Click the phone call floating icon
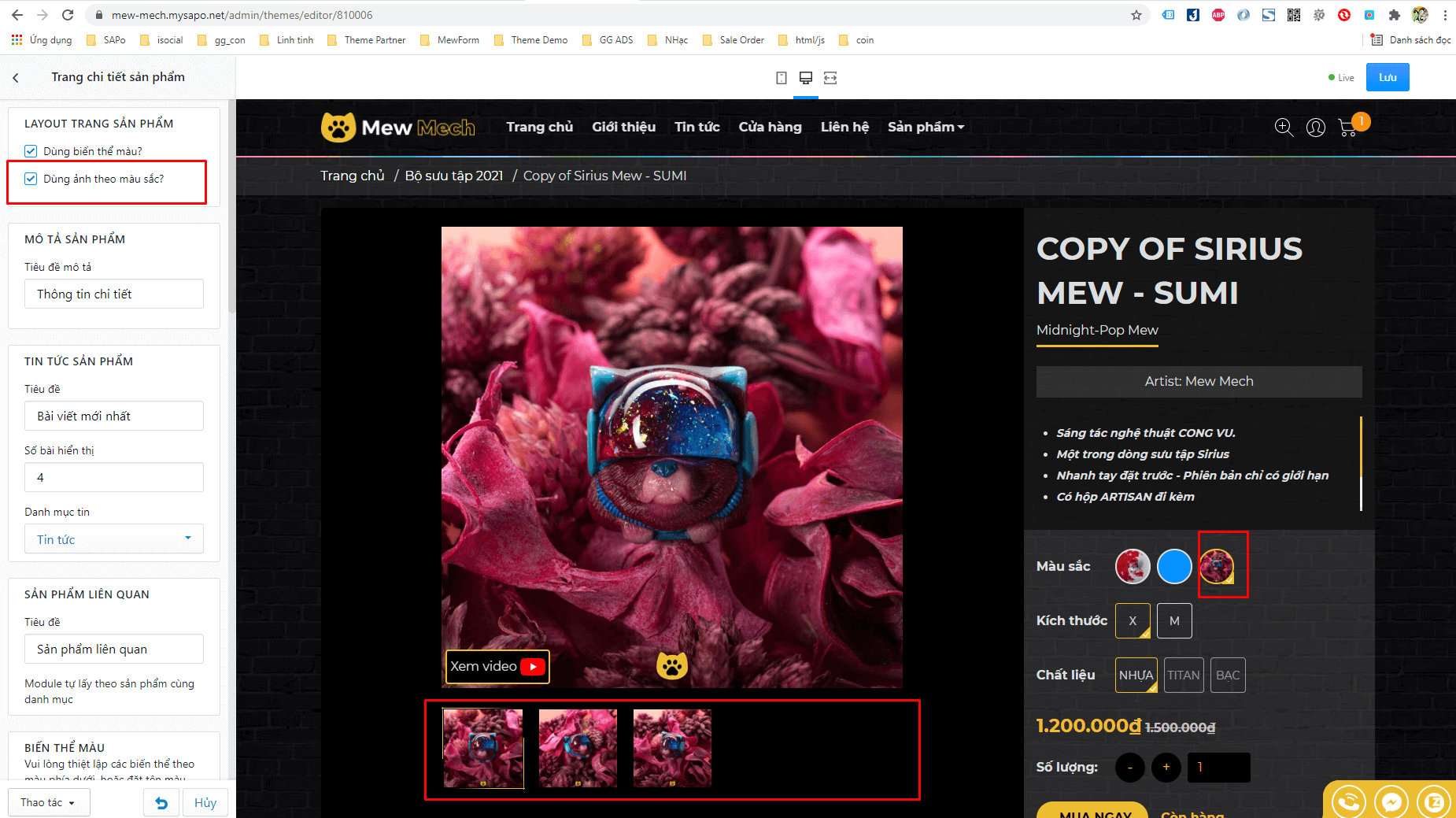 coord(1349,802)
